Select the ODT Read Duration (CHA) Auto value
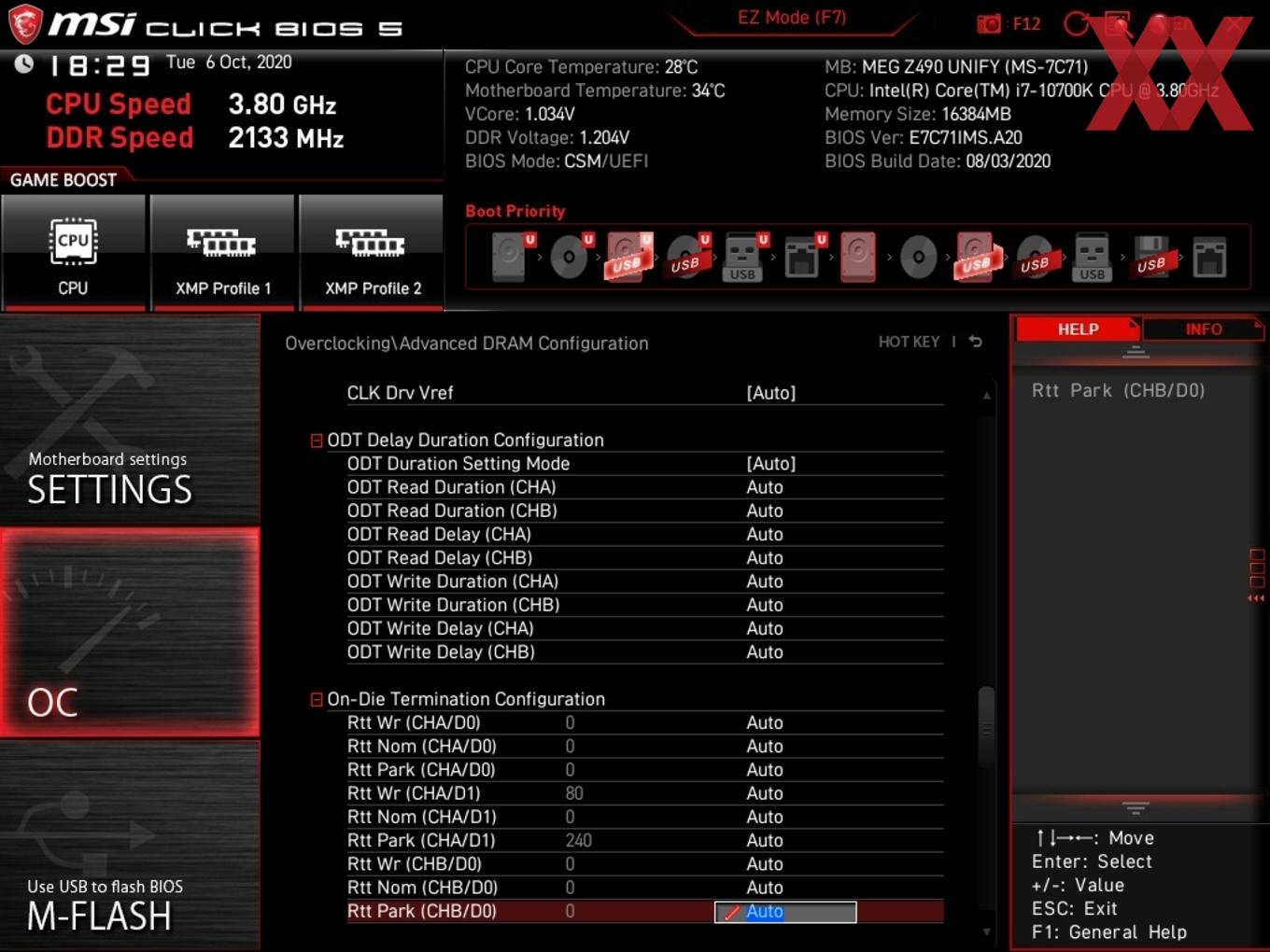The width and height of the screenshot is (1270, 952). (765, 487)
